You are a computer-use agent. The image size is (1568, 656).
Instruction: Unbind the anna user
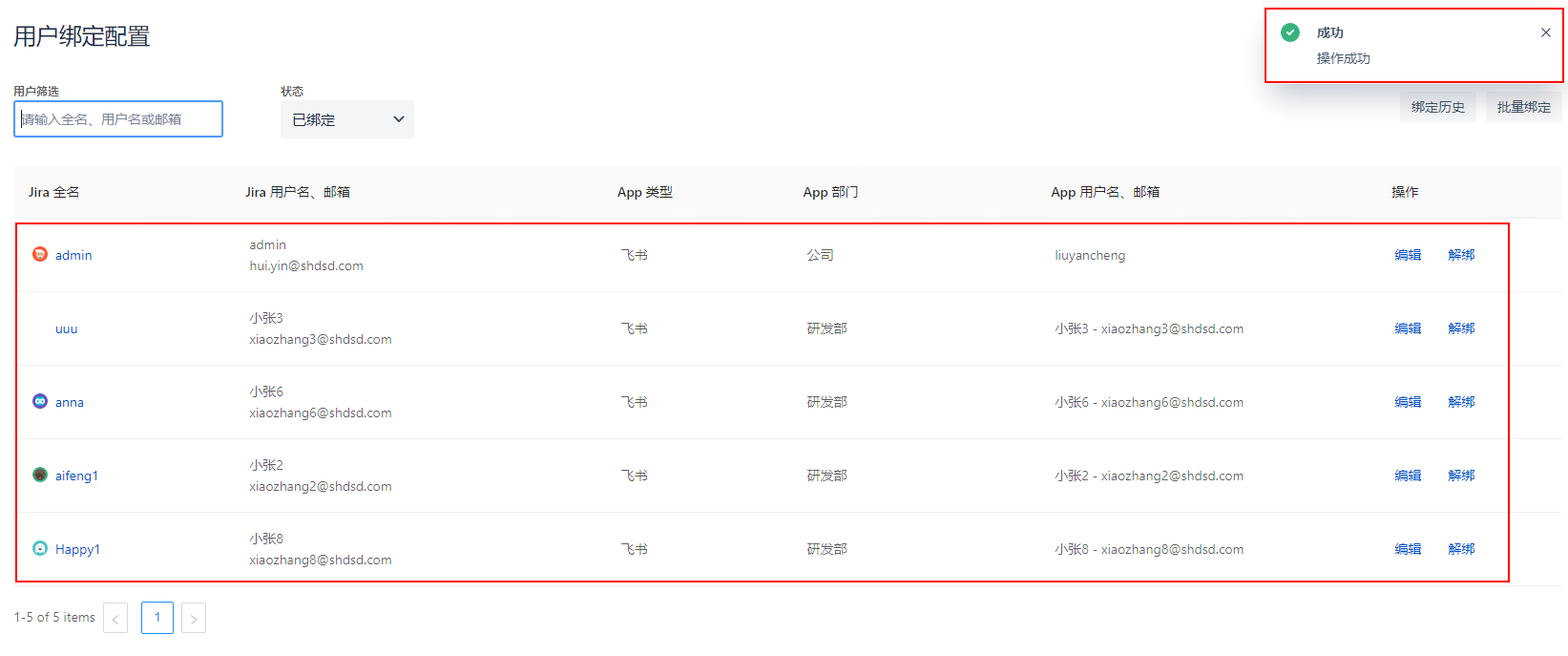point(1461,402)
